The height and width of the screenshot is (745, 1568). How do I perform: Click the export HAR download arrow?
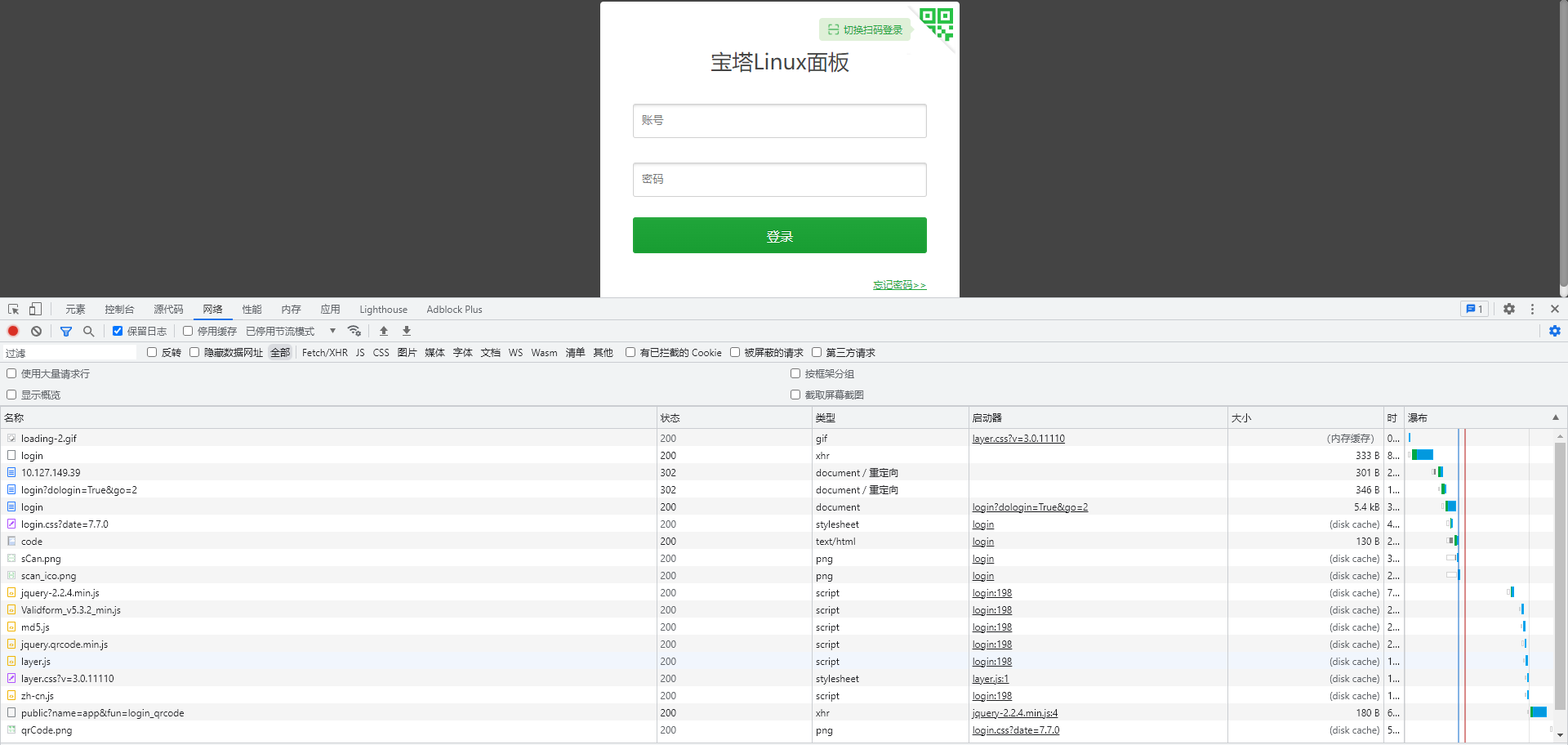point(407,331)
